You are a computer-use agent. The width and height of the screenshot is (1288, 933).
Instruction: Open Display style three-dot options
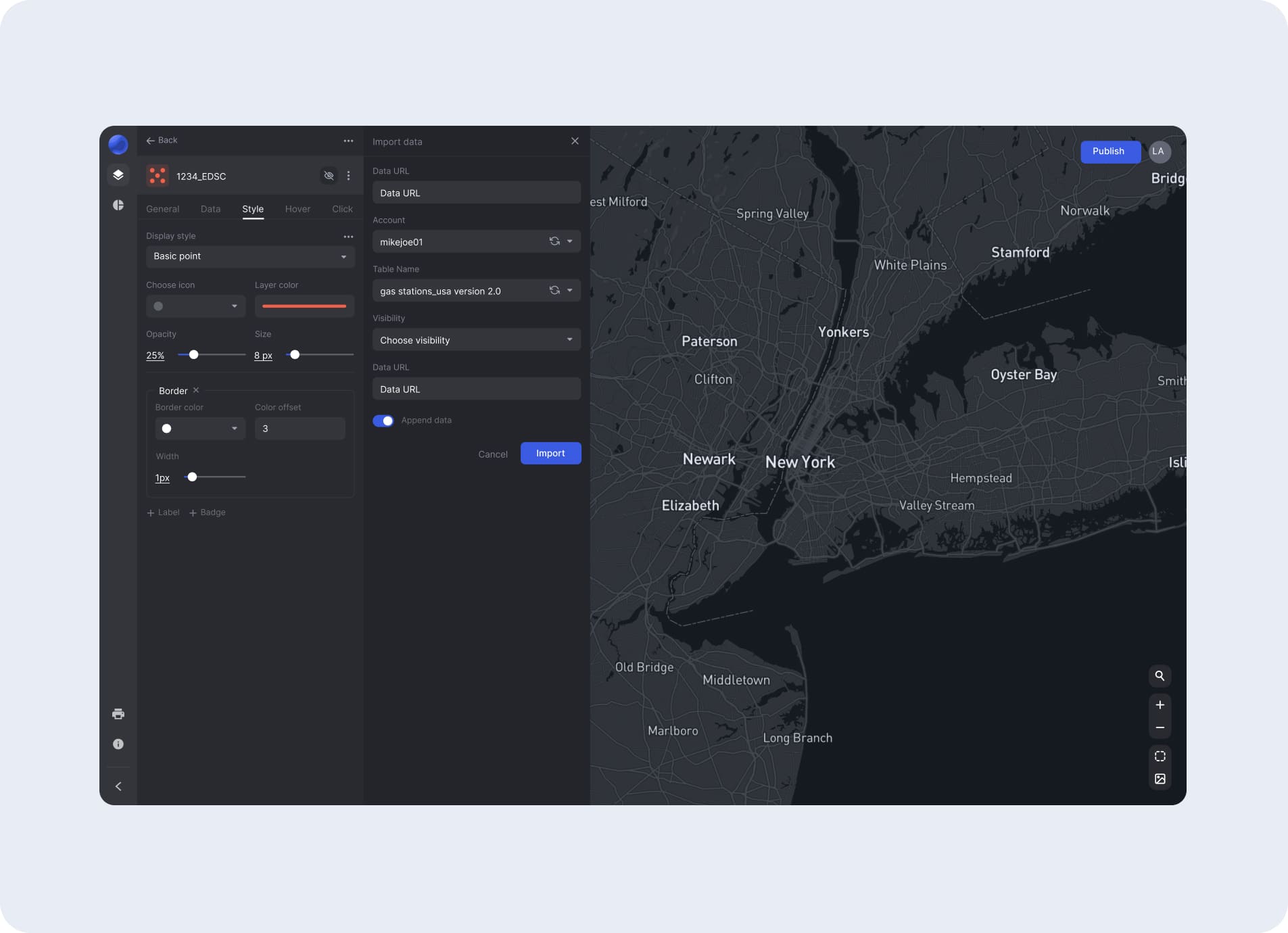pos(348,237)
